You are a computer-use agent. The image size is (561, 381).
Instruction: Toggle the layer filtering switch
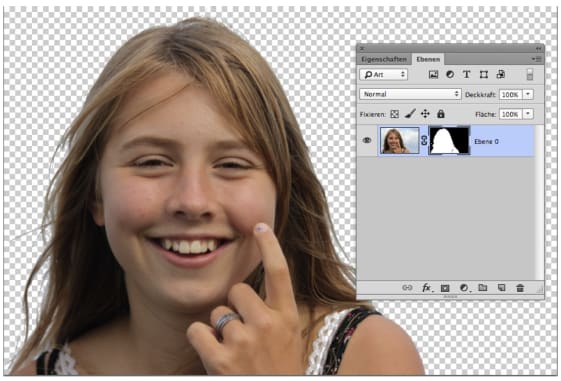click(x=530, y=74)
